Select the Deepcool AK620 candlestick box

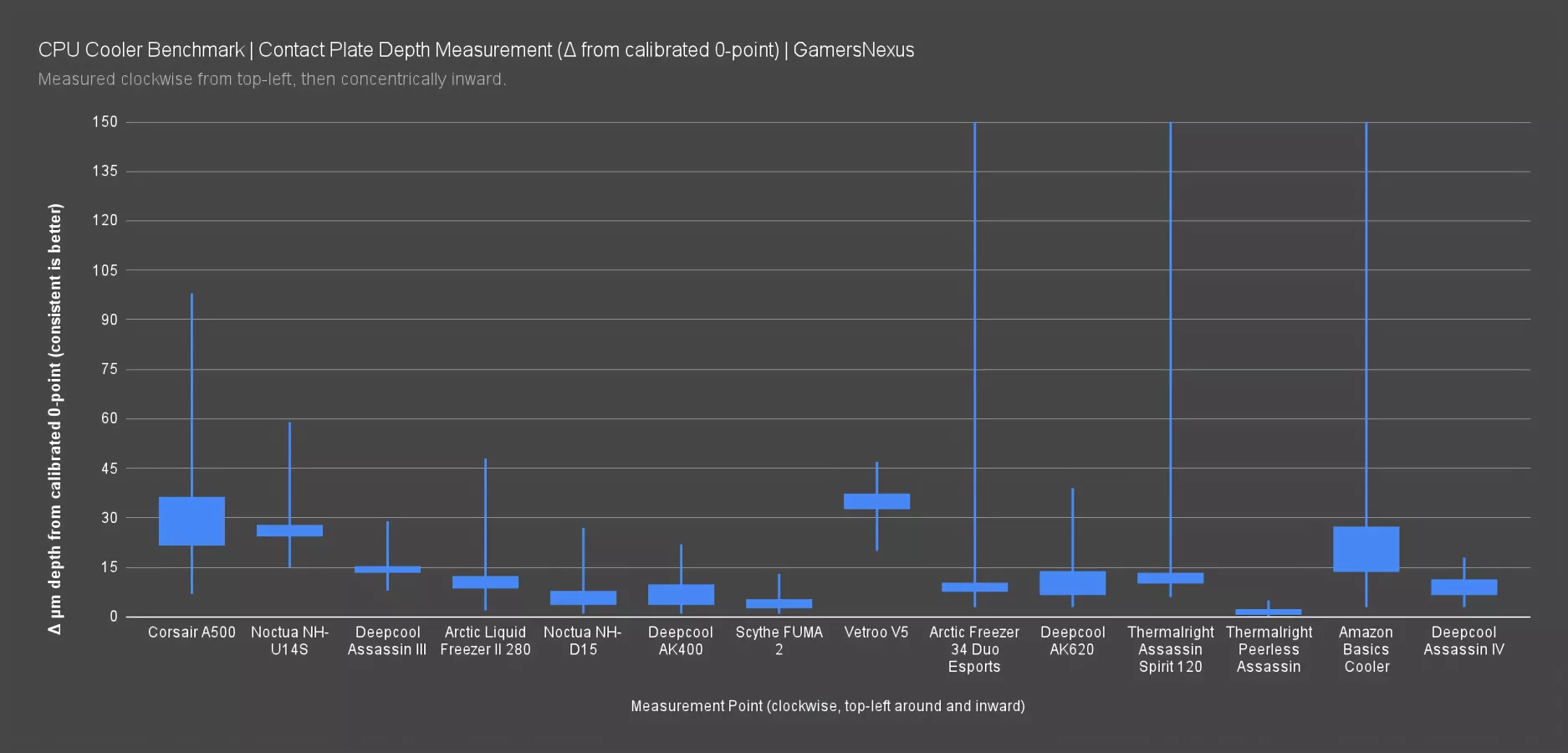tap(1072, 583)
